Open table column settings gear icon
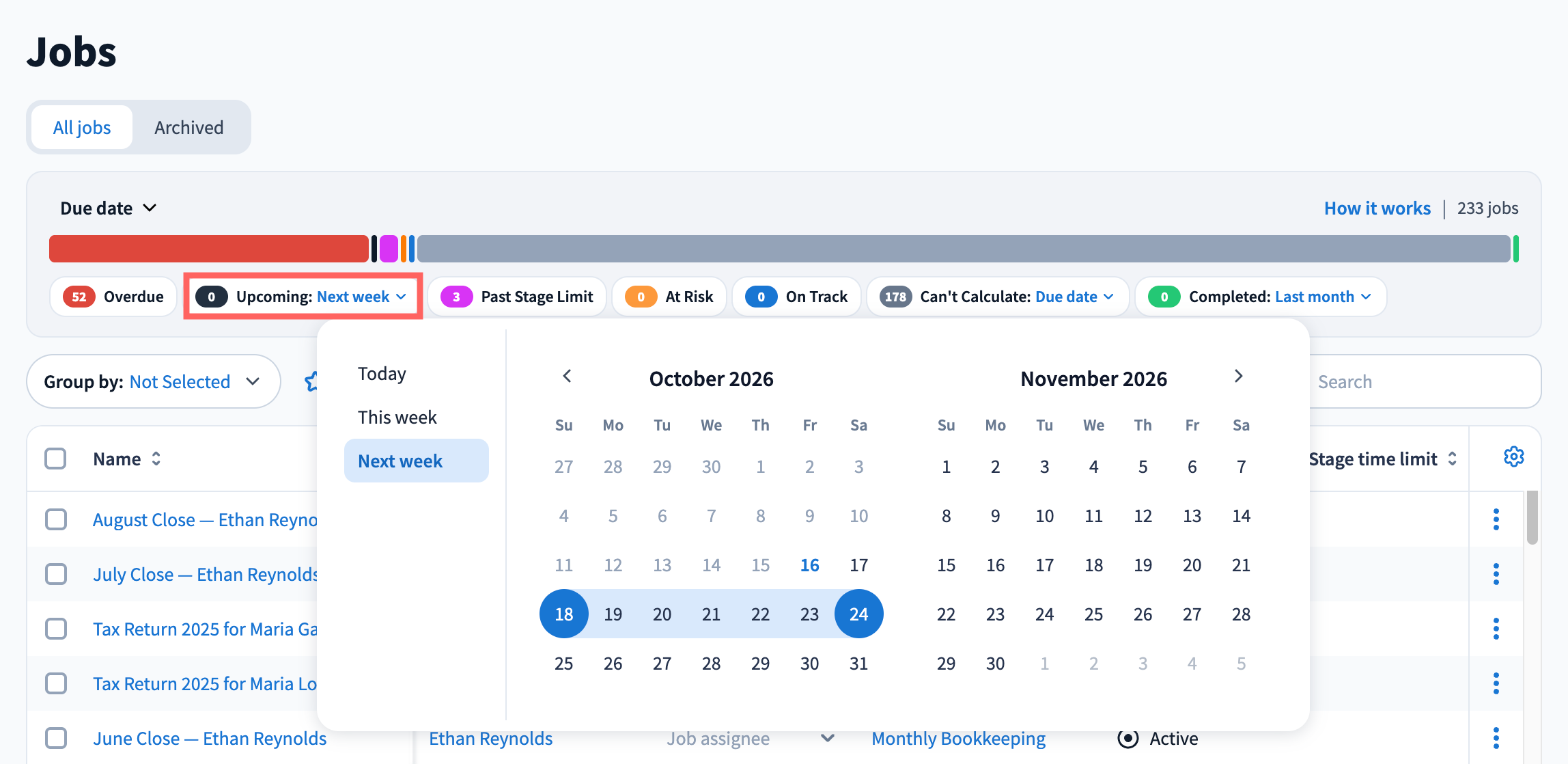This screenshot has width=1568, height=764. click(1513, 457)
